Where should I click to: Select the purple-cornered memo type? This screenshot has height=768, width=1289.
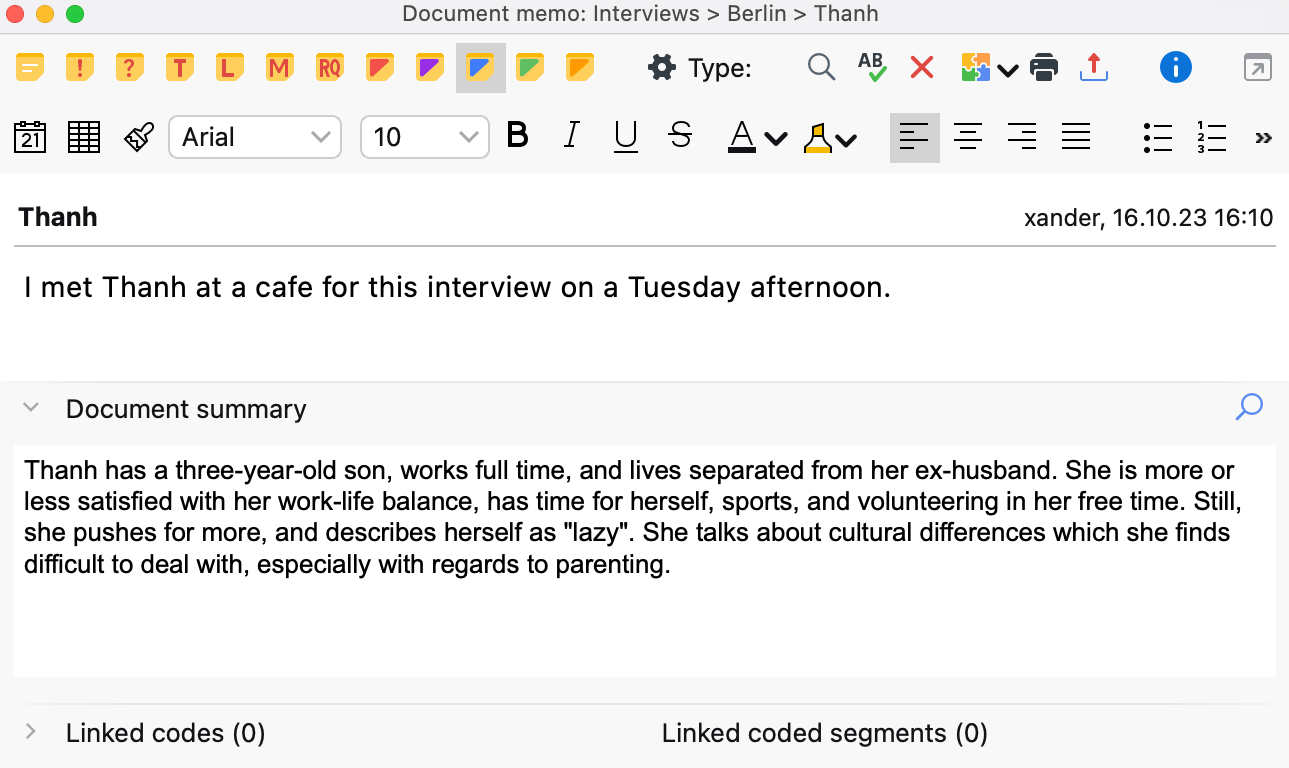pos(430,68)
